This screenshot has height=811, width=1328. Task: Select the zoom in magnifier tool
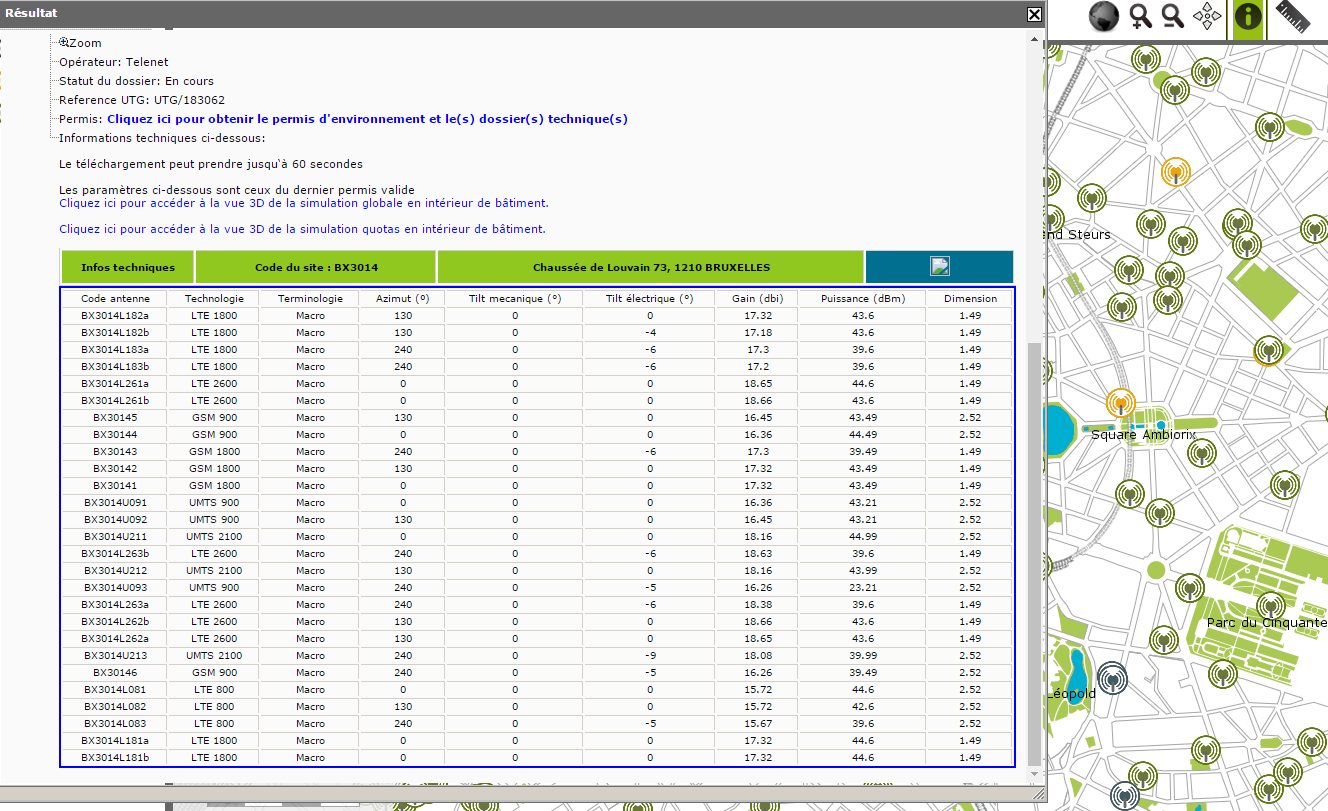point(1140,16)
